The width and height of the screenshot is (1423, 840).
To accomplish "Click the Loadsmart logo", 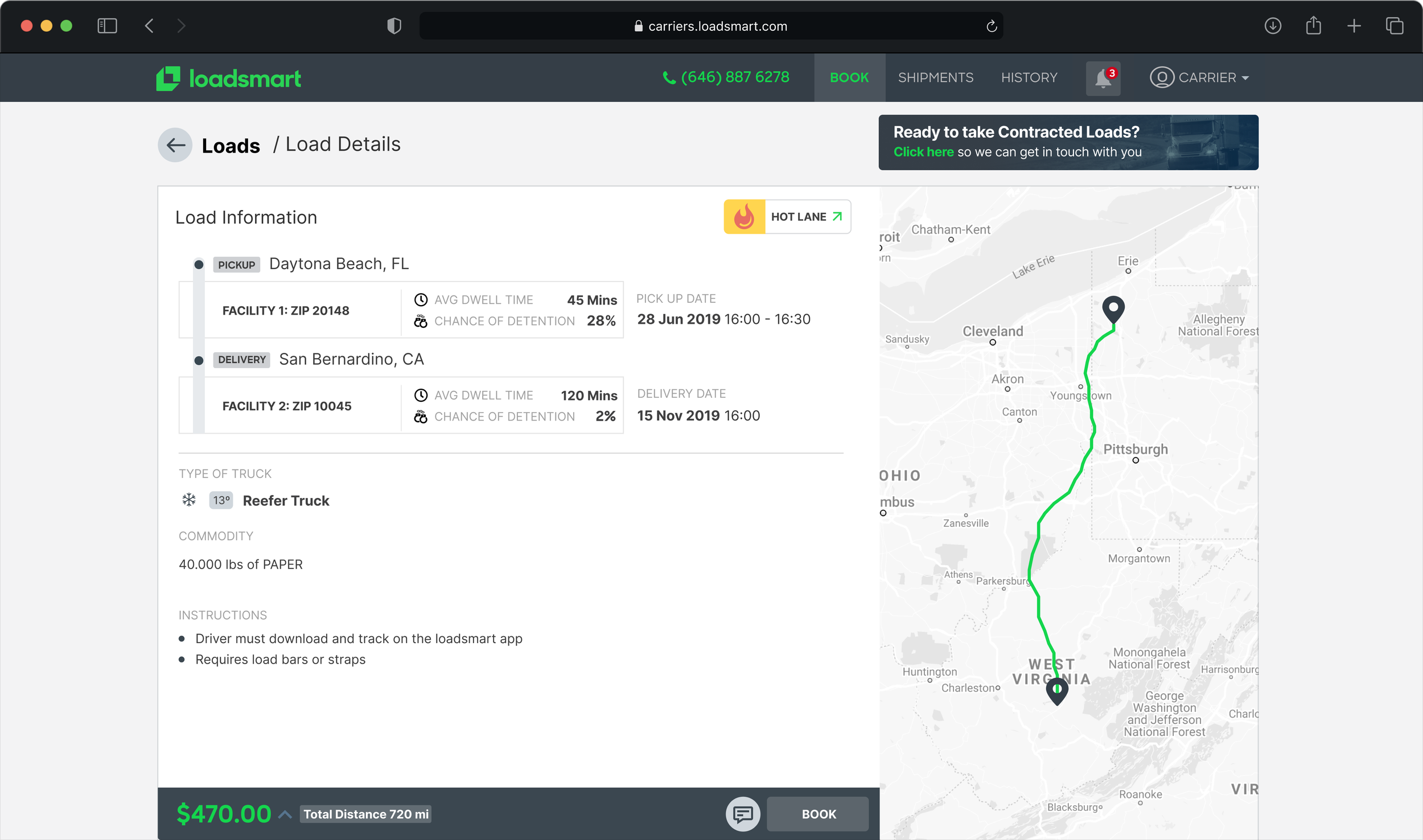I will [x=229, y=79].
